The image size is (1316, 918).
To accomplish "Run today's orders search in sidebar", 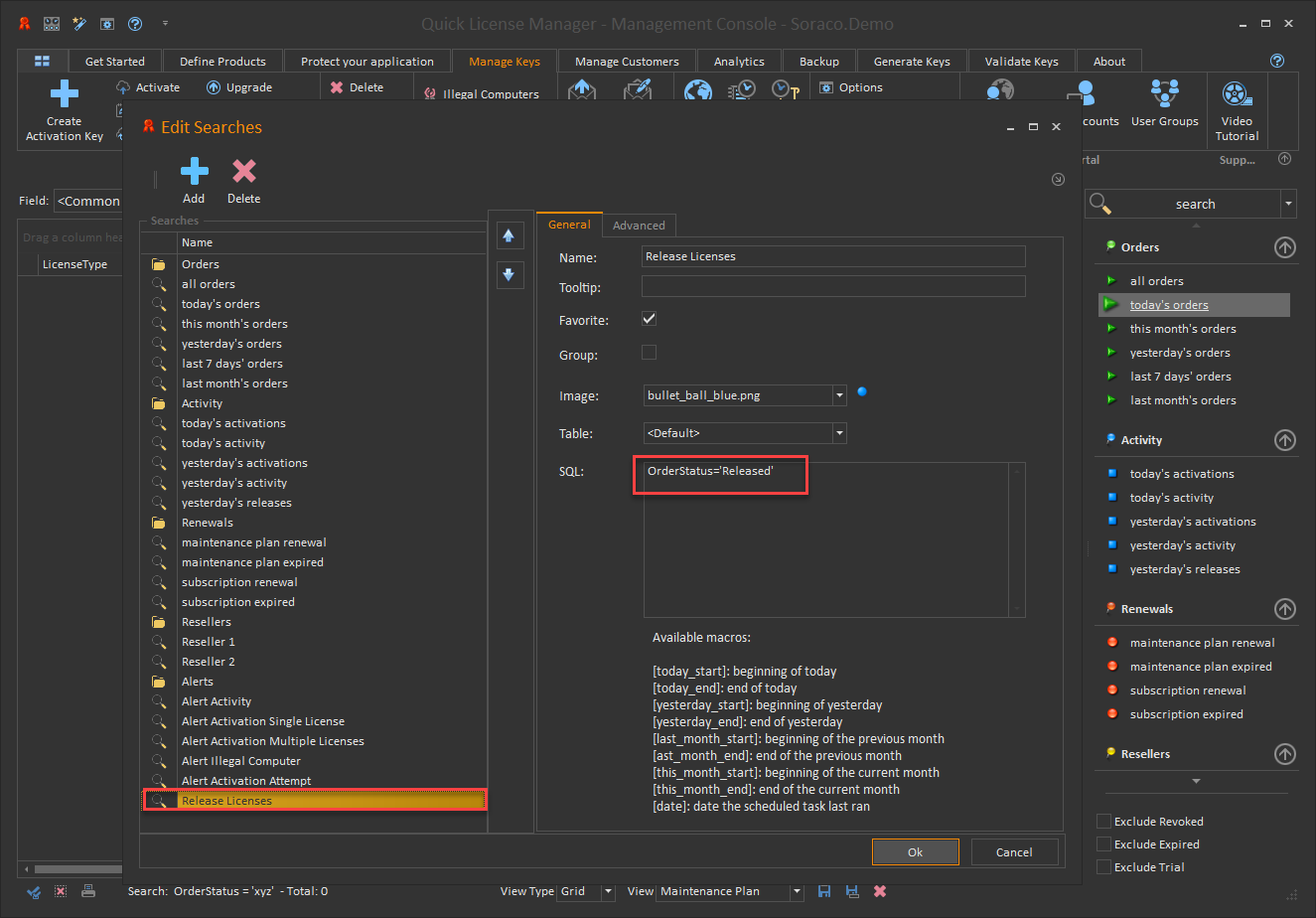I will [x=1169, y=305].
